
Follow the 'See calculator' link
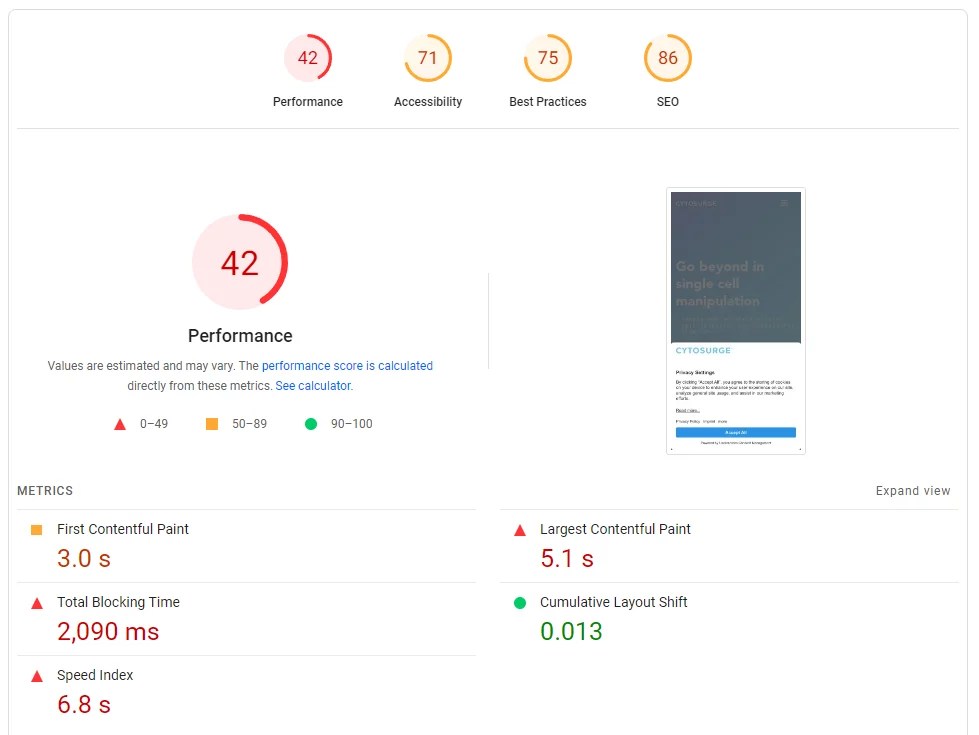[313, 386]
